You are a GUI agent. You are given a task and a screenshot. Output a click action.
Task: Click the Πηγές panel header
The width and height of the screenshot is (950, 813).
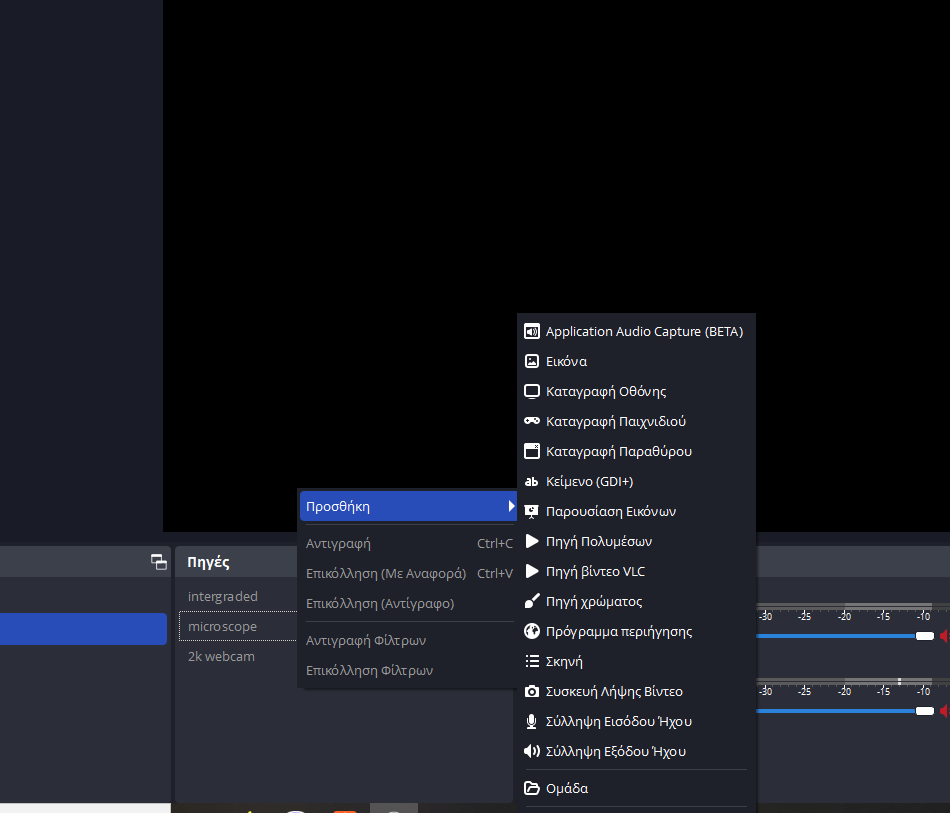coord(208,562)
